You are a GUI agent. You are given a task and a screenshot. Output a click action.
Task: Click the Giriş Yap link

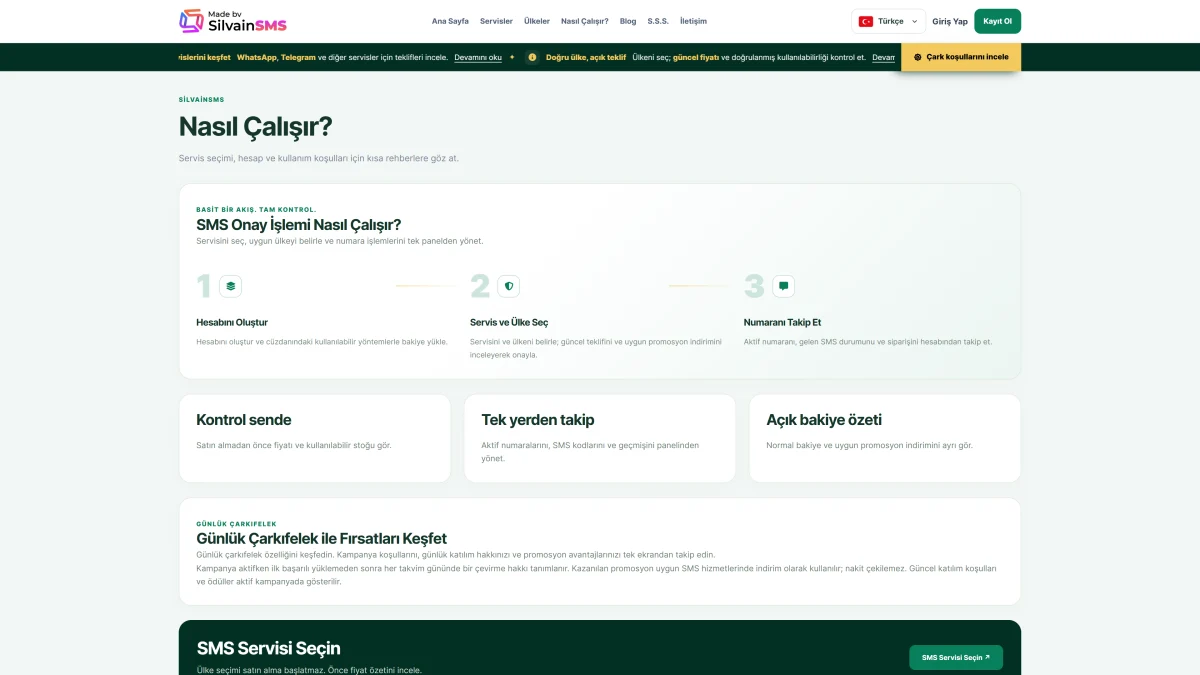[x=950, y=21]
